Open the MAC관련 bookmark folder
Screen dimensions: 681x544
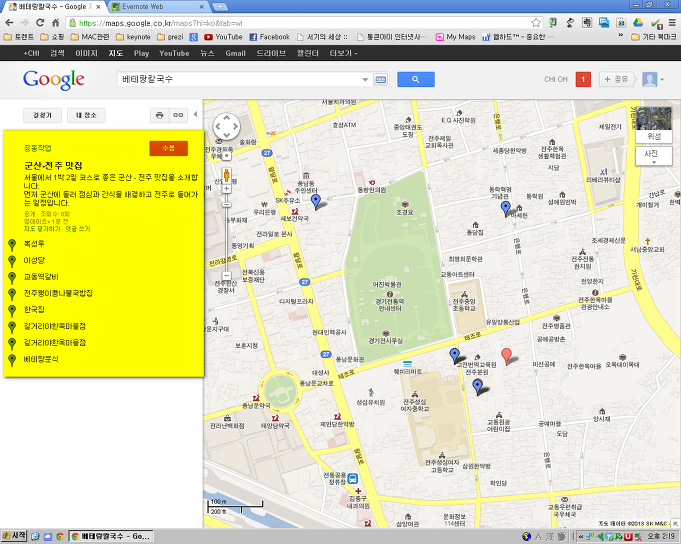(90, 37)
